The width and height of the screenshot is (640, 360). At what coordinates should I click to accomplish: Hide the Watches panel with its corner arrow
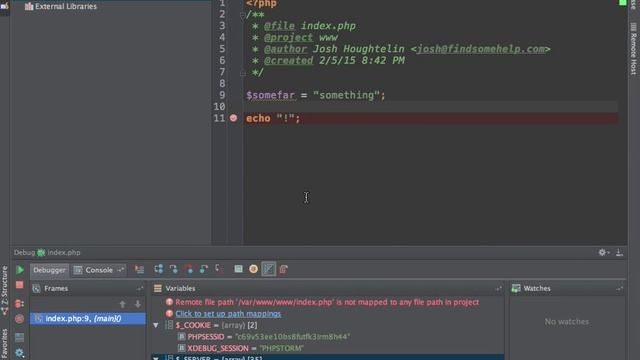pos(619,289)
